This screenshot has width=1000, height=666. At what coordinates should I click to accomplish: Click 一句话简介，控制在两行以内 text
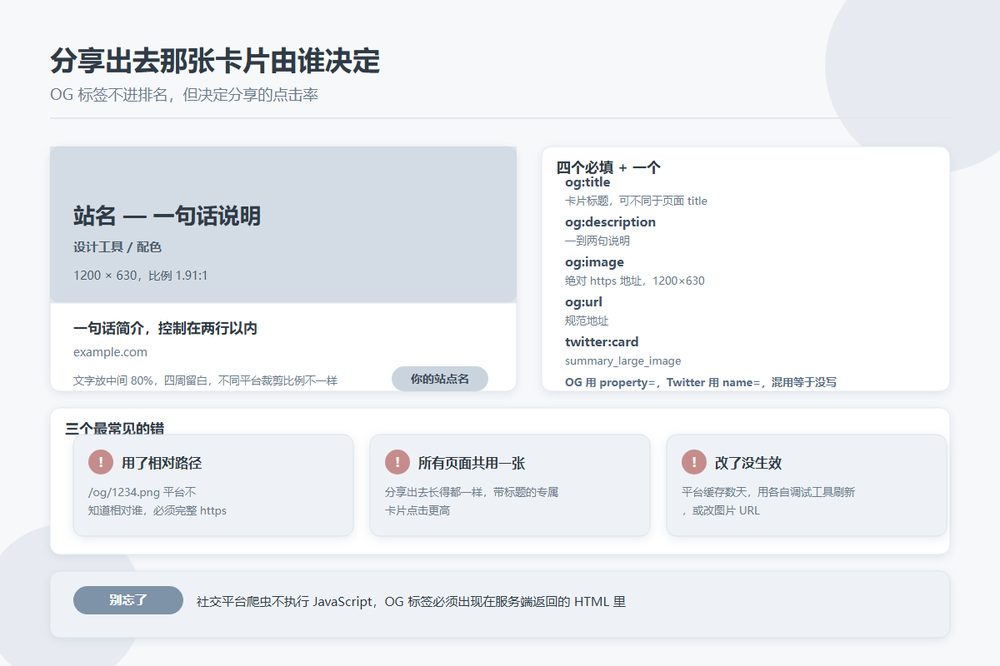pos(165,328)
